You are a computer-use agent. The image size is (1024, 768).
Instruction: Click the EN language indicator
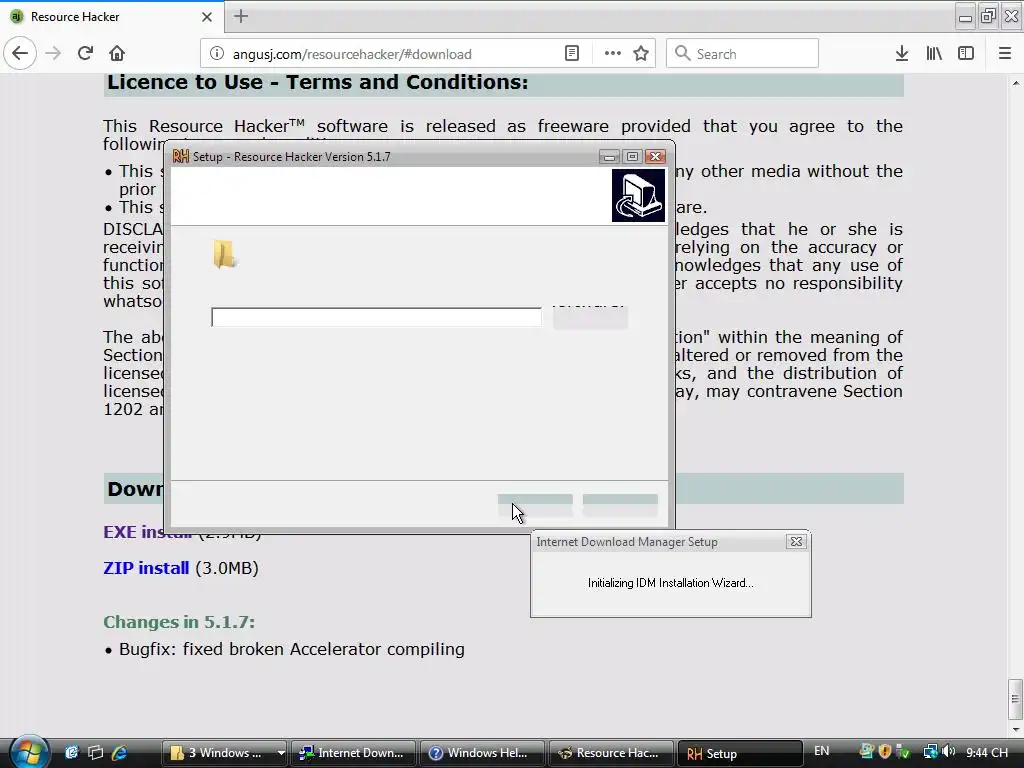pos(822,751)
